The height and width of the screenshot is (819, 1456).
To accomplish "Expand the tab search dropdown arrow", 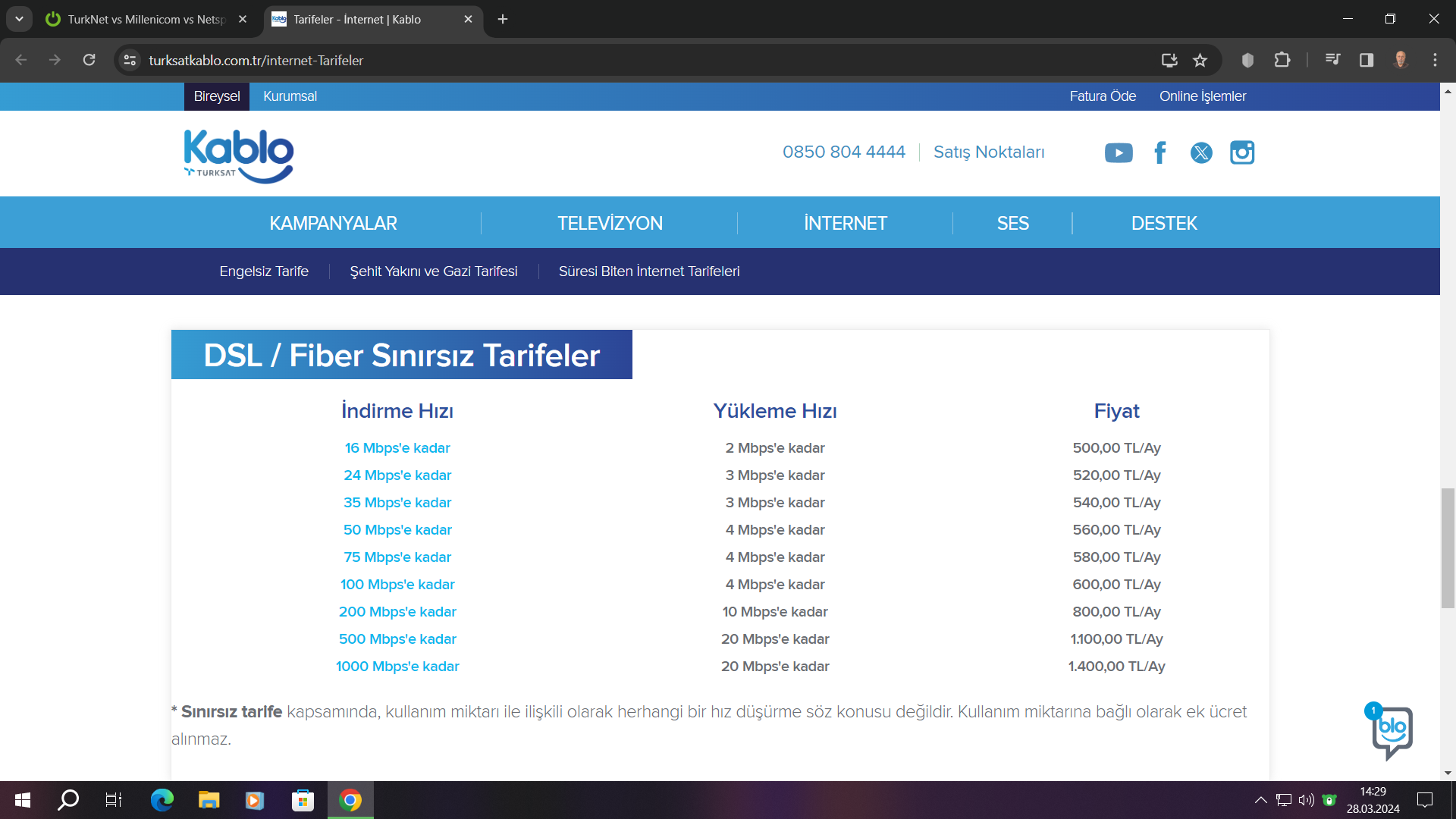I will click(x=19, y=19).
